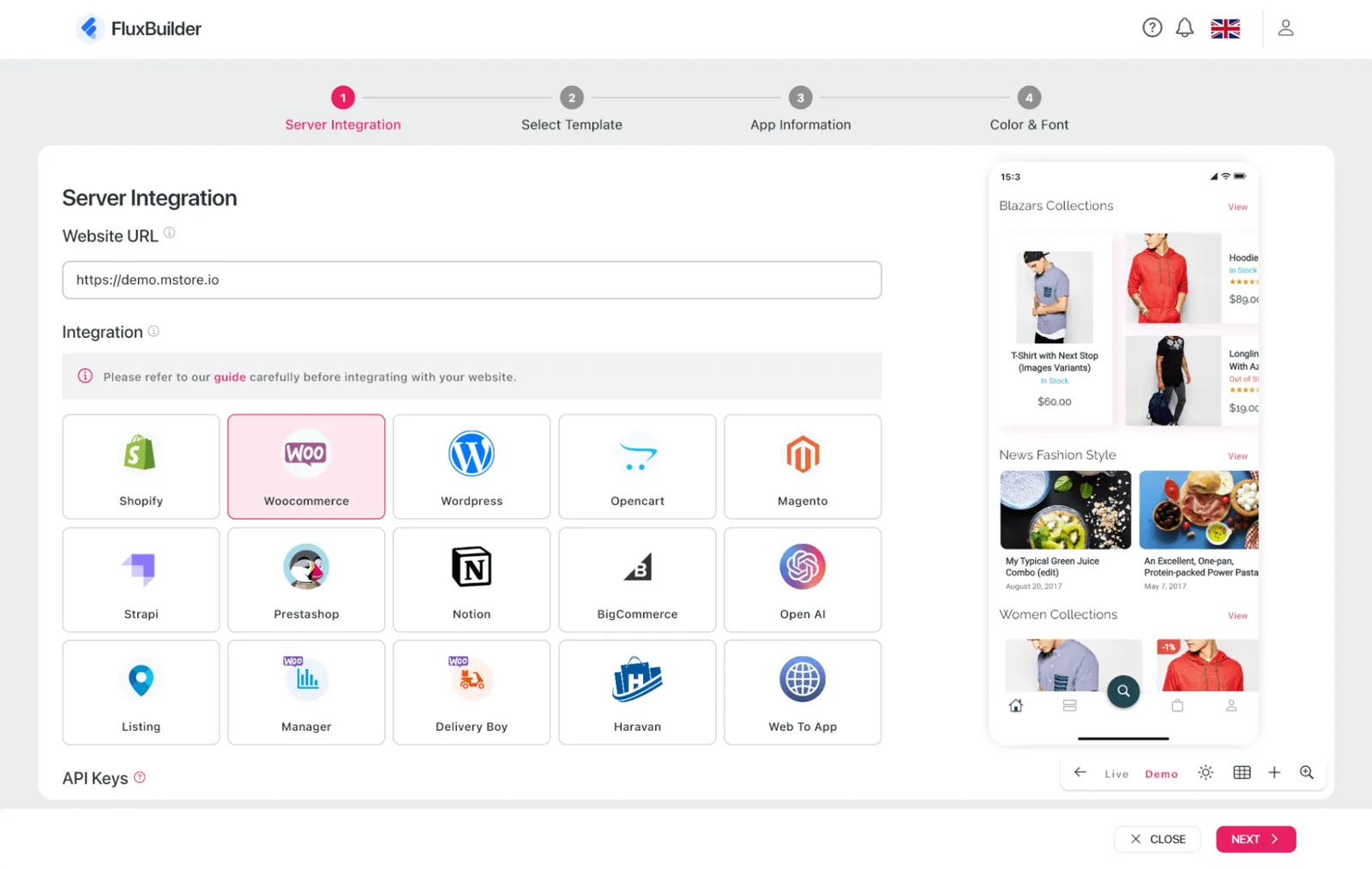Select the Woocommerce integration card
Viewport: 1372px width, 869px height.
306,467
